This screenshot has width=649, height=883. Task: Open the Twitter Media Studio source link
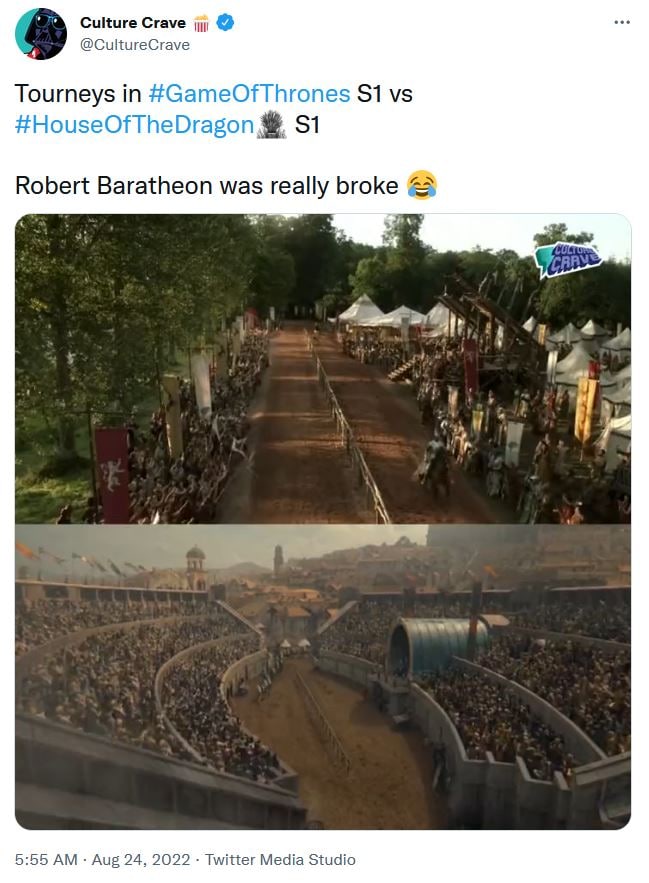280,860
